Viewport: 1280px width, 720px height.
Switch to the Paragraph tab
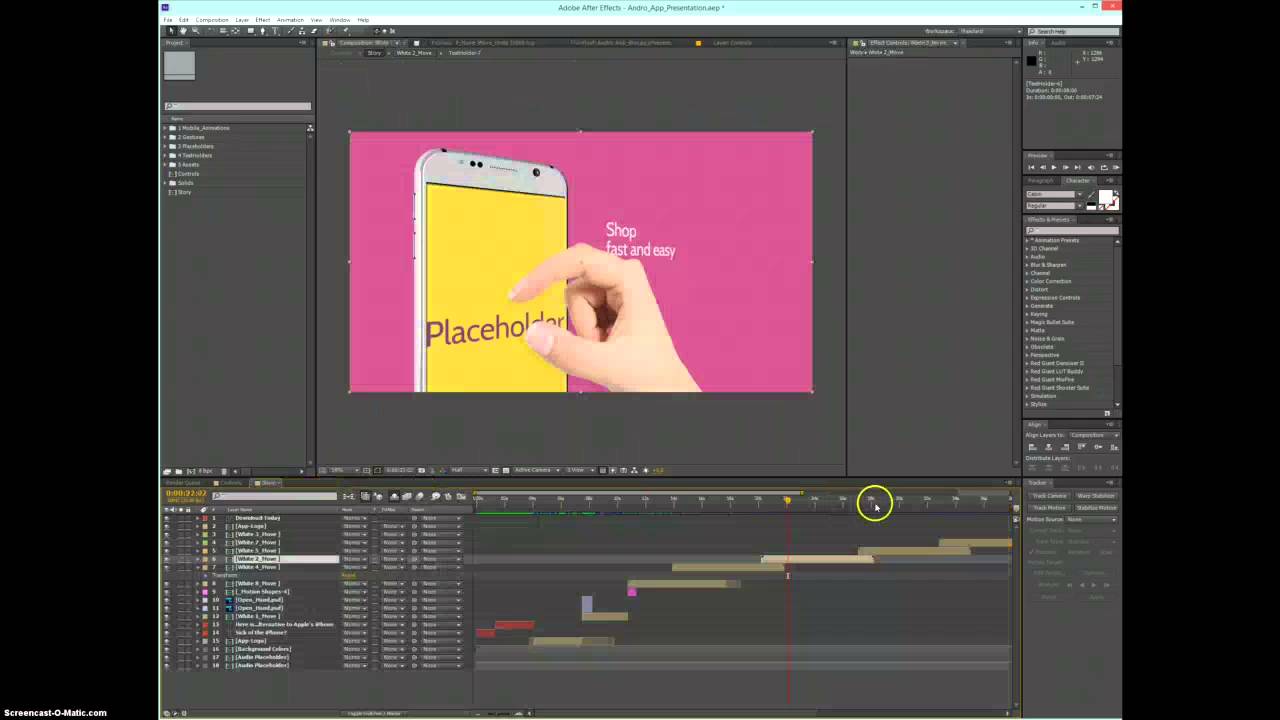click(x=1040, y=181)
